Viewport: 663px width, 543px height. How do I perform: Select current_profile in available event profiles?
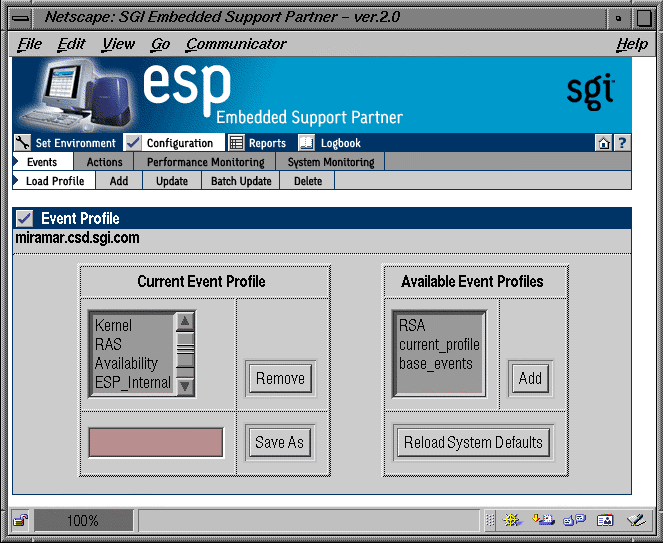(439, 344)
